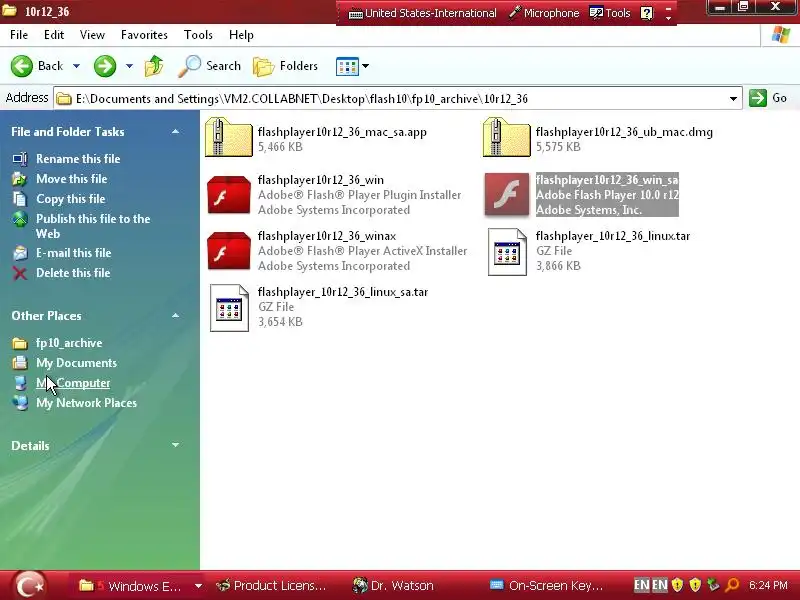Click the fp10_archive folder icon
Image resolution: width=800 pixels, height=600 pixels.
19,343
